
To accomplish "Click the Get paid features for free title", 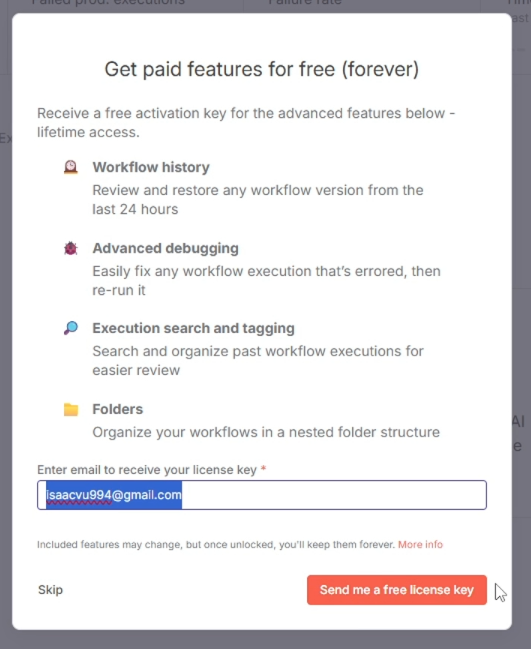I will (x=262, y=69).
